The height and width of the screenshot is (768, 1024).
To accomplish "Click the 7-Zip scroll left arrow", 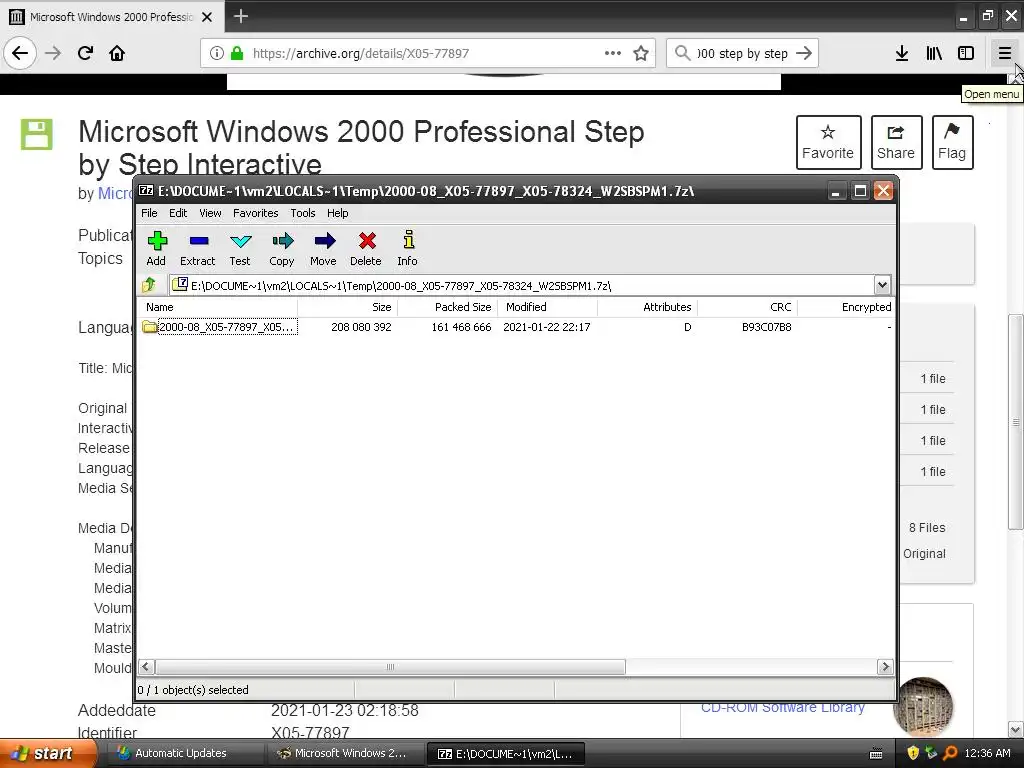I will pos(146,667).
